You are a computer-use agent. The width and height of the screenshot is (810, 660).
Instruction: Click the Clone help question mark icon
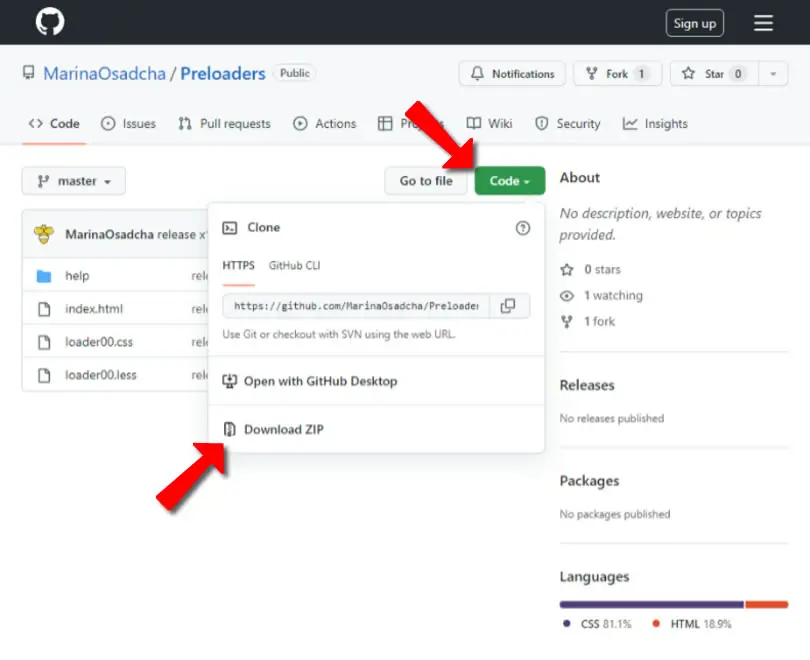(522, 228)
